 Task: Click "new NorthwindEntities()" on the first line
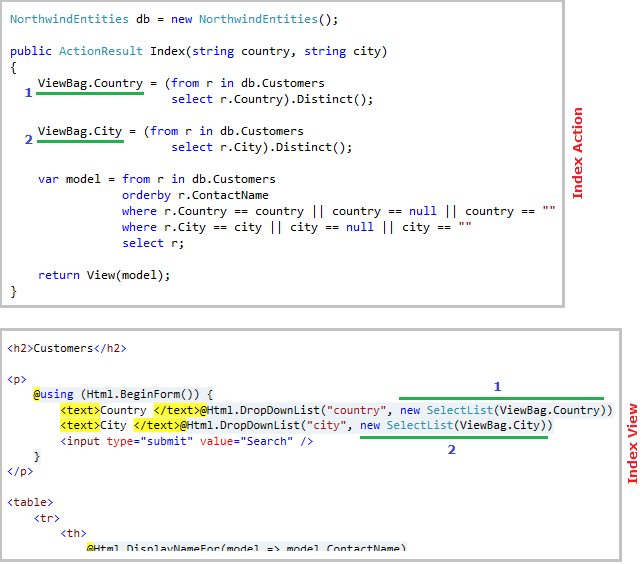(254, 19)
